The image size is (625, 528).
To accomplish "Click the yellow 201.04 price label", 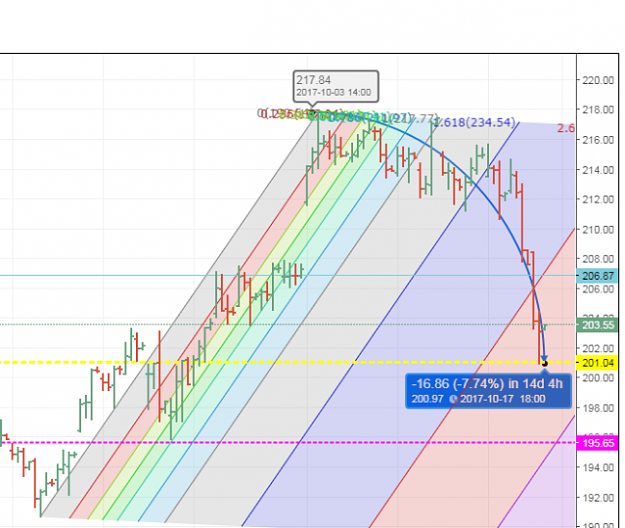I will [x=597, y=363].
